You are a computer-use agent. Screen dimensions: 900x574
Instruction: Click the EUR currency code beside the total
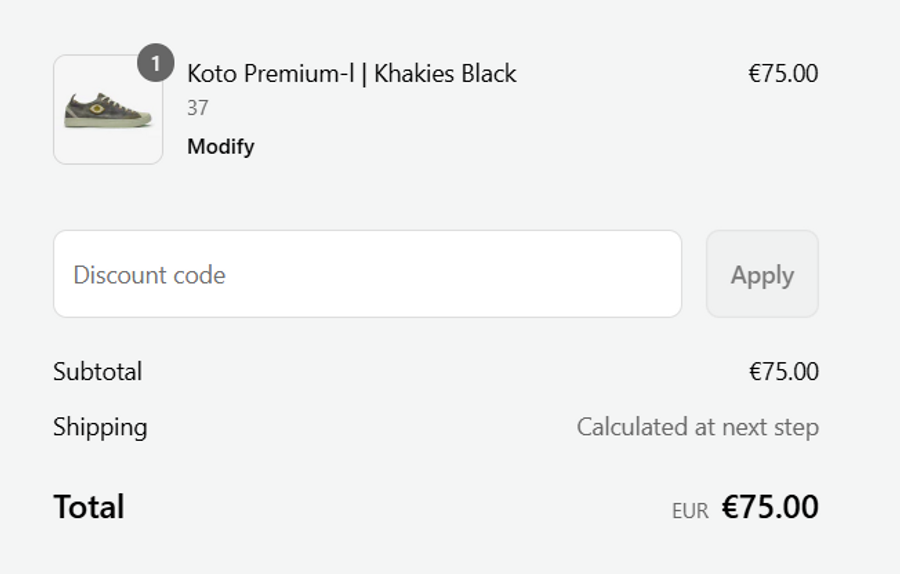pyautogui.click(x=690, y=511)
